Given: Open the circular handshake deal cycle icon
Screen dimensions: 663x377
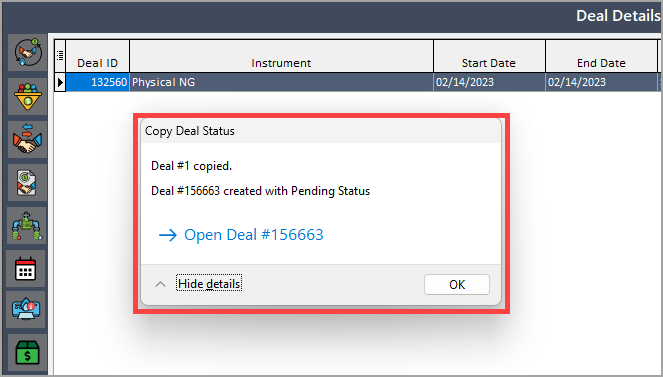Looking at the screenshot, I should (x=28, y=53).
